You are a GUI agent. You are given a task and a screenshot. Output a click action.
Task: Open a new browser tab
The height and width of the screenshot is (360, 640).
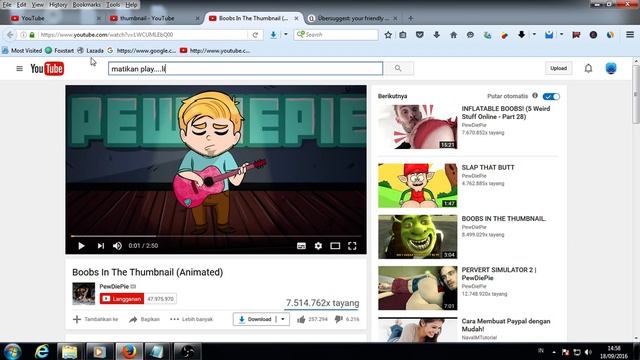[x=411, y=18]
